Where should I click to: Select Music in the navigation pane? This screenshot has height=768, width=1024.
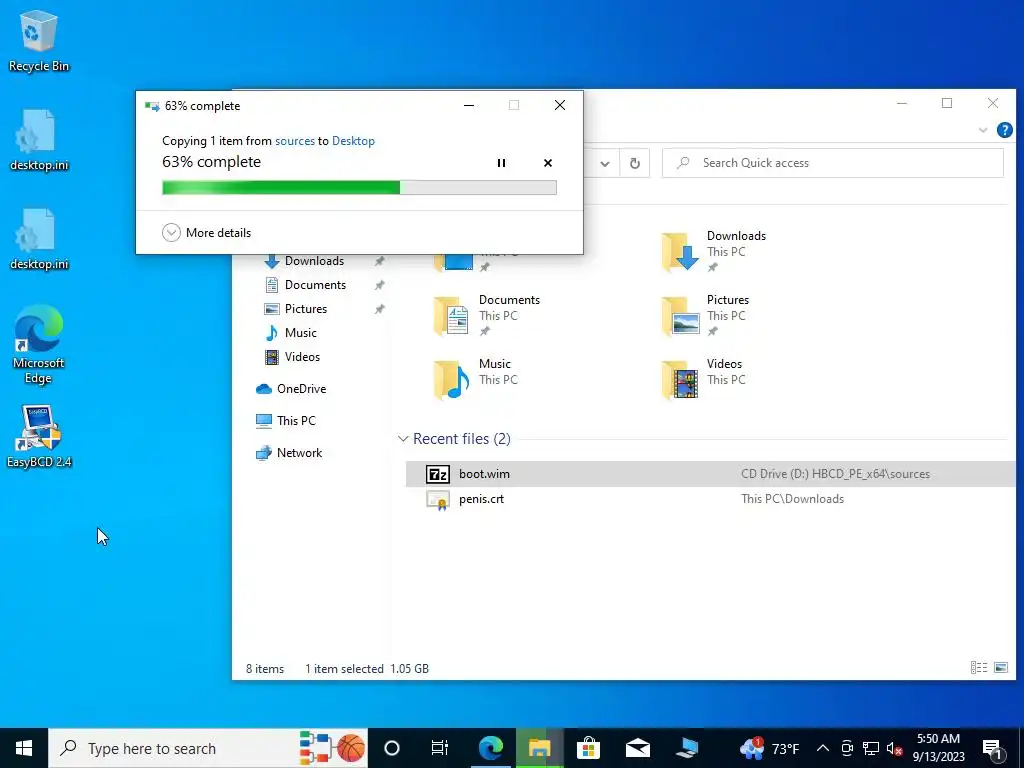click(x=300, y=333)
